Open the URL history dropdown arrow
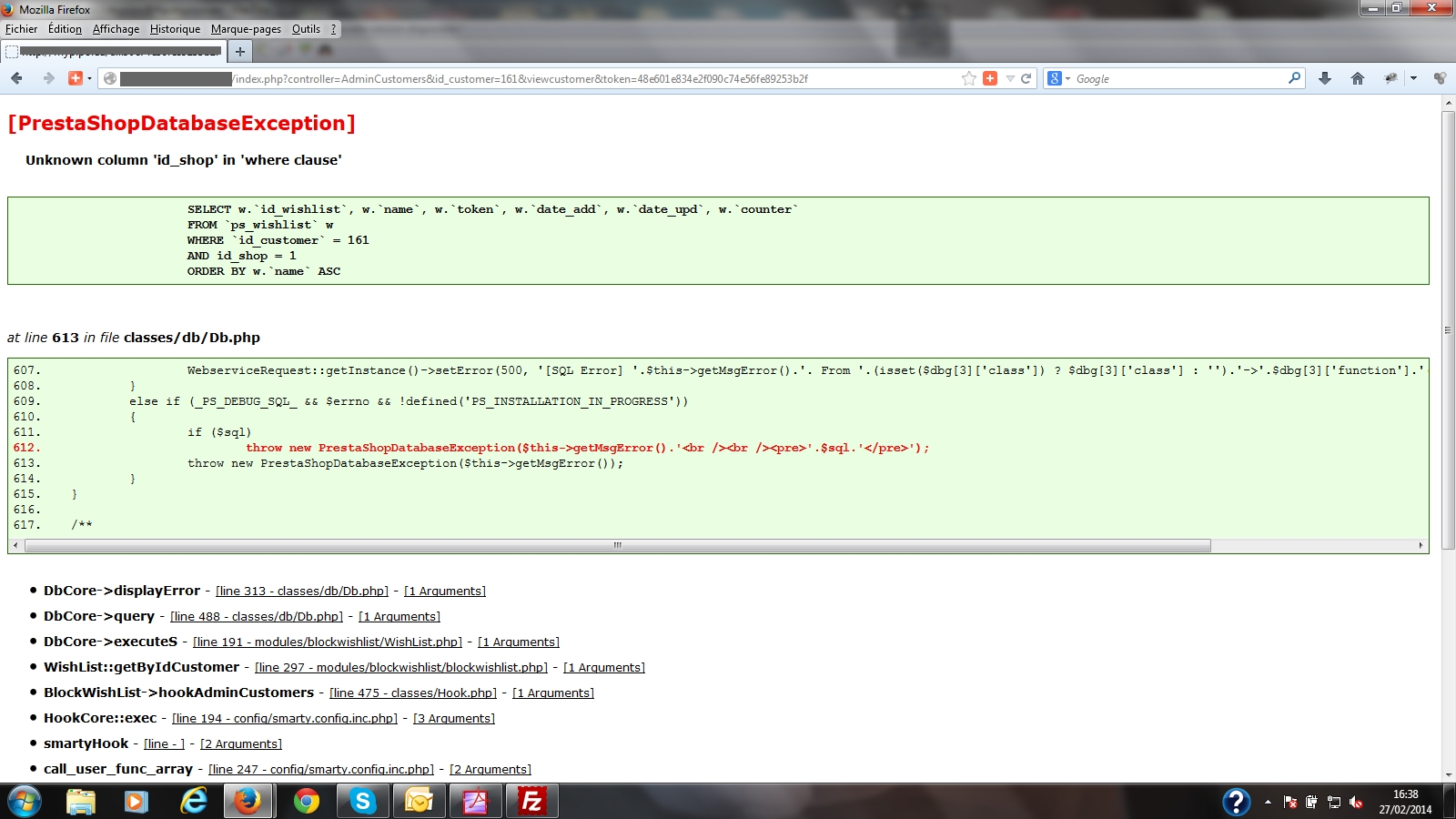Screen dimensions: 1456x819 click(x=1010, y=79)
